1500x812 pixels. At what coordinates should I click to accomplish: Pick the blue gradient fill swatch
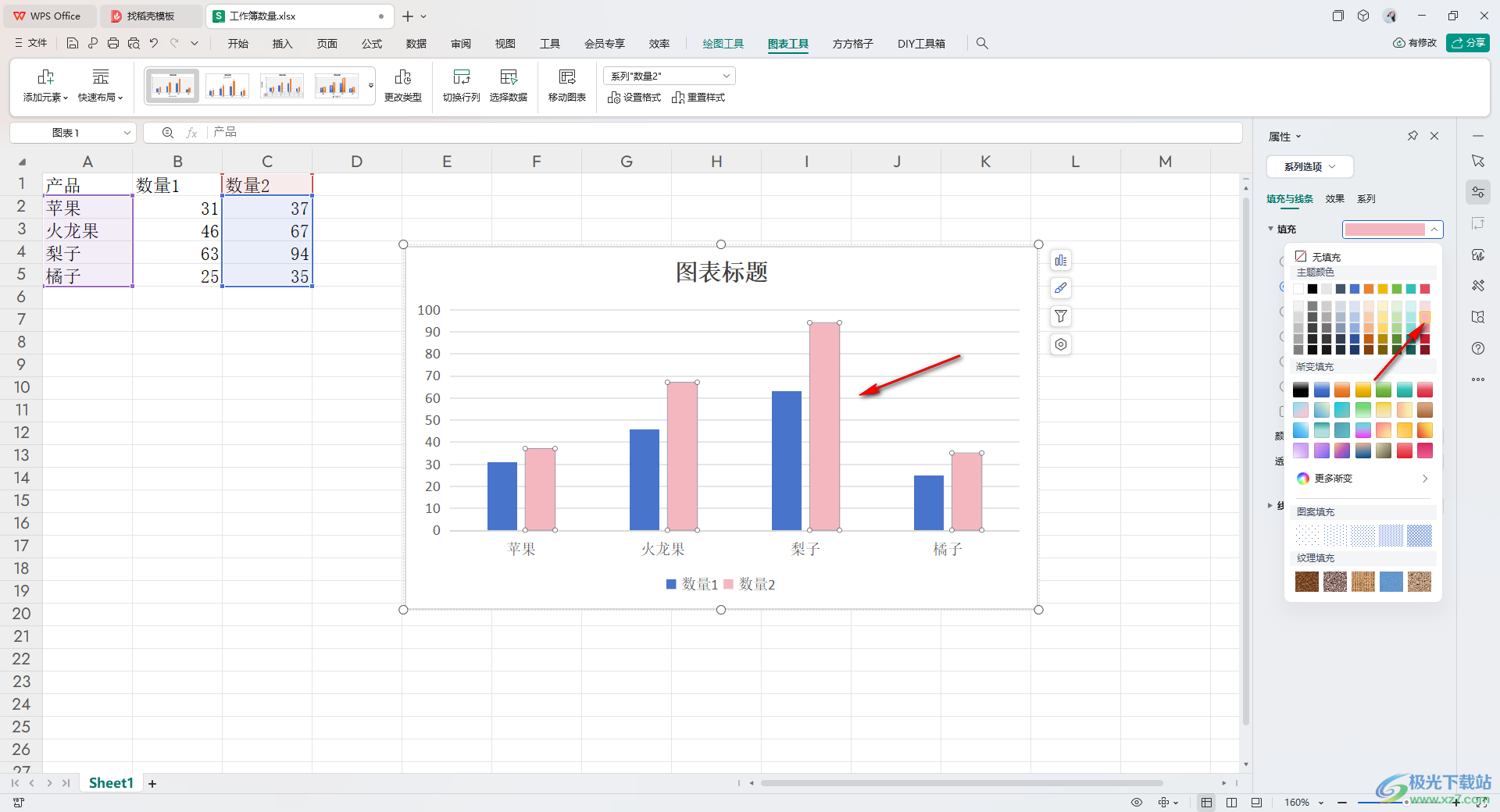tap(1321, 390)
